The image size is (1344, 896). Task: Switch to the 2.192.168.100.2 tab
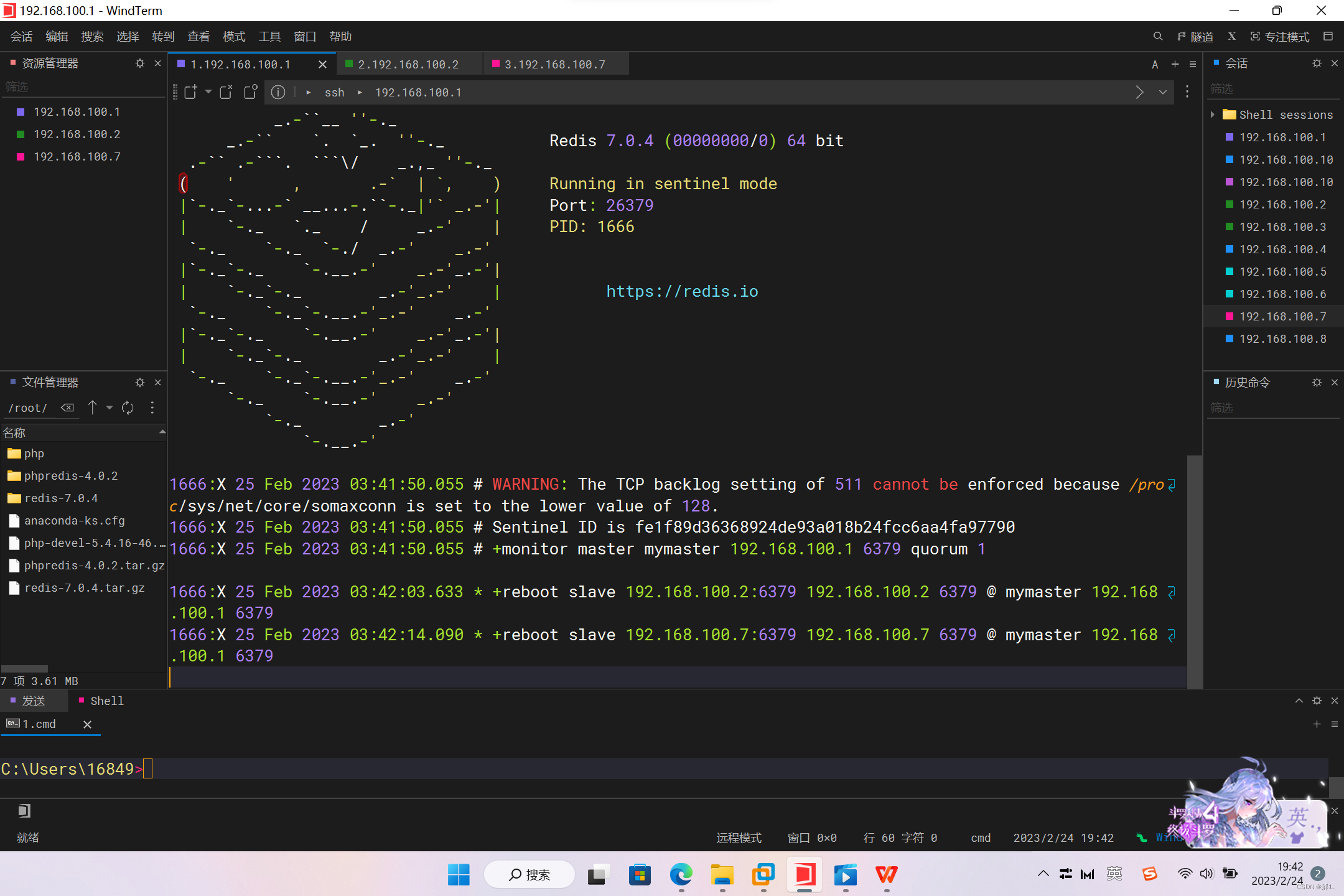(408, 64)
